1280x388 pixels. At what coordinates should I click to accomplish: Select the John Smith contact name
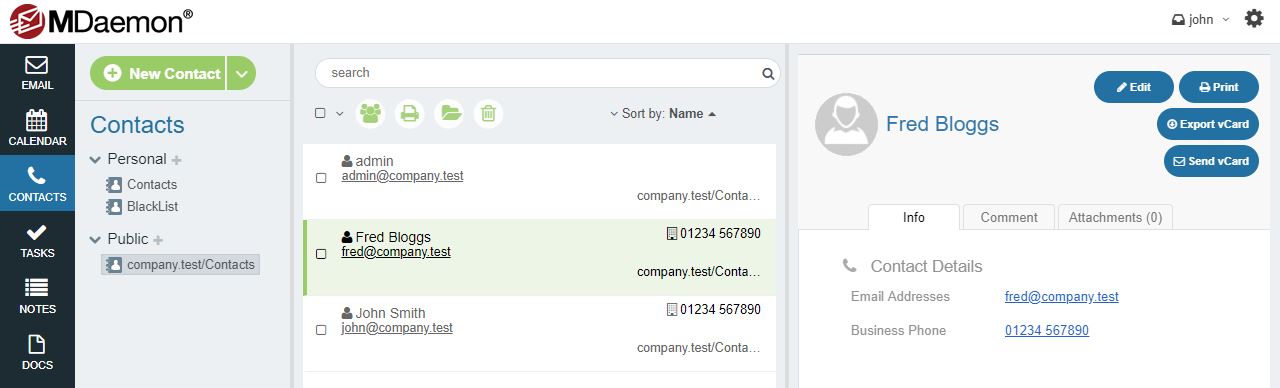[x=390, y=313]
